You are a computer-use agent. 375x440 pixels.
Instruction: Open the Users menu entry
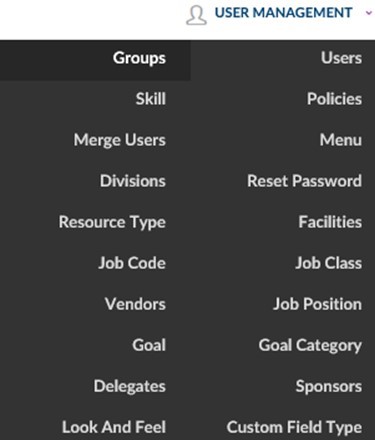341,58
